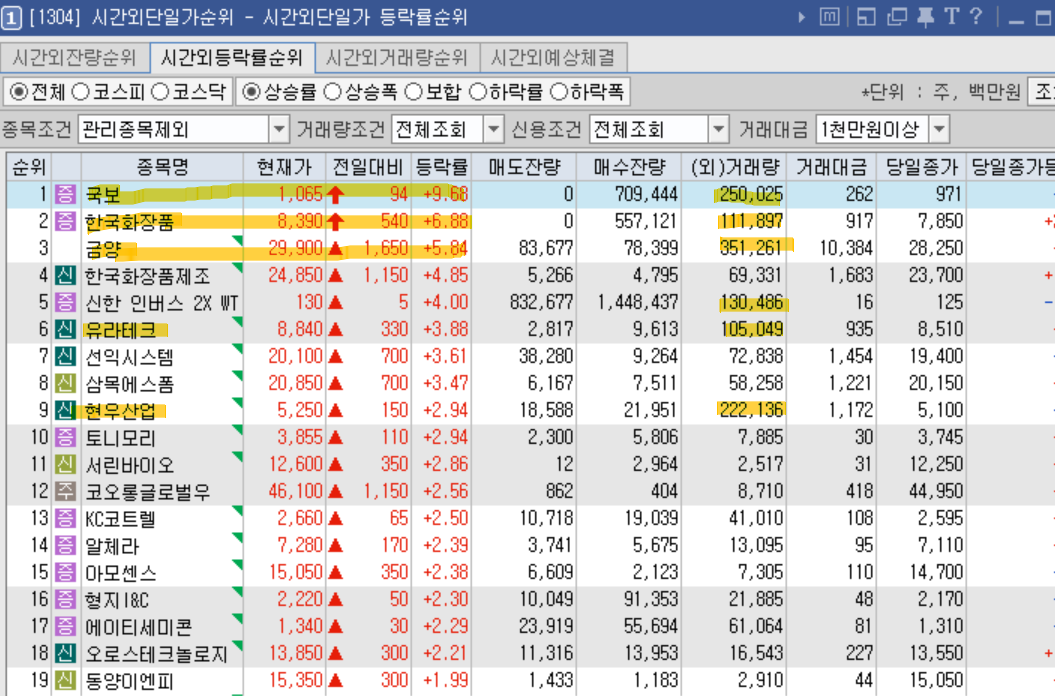This screenshot has height=696, width=1055.
Task: Select the 코스피 radio button
Action: (x=80, y=92)
